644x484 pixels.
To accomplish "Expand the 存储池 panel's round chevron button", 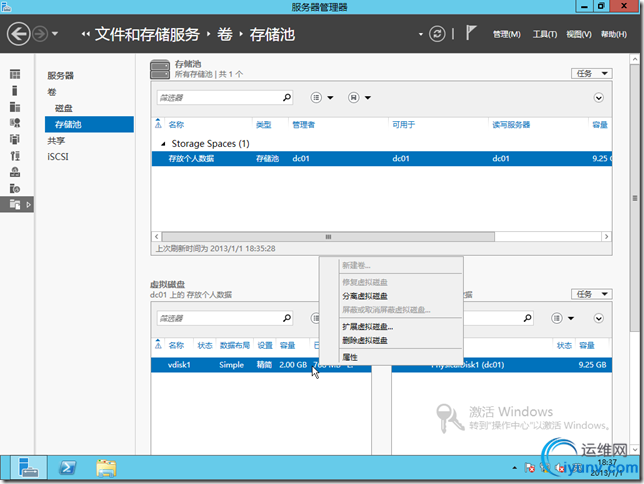I will pyautogui.click(x=599, y=98).
